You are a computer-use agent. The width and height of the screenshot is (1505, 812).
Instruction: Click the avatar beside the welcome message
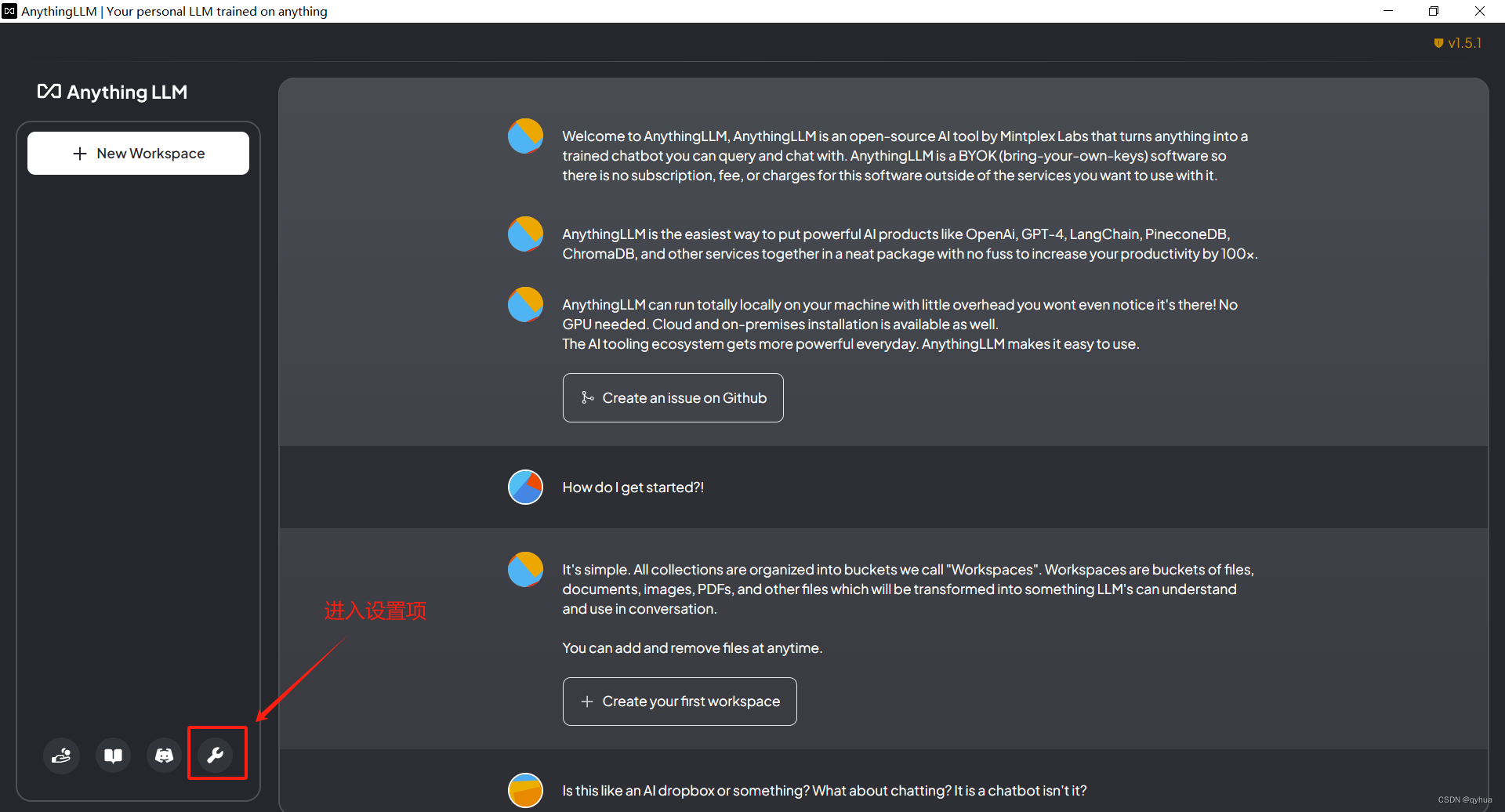[x=525, y=136]
